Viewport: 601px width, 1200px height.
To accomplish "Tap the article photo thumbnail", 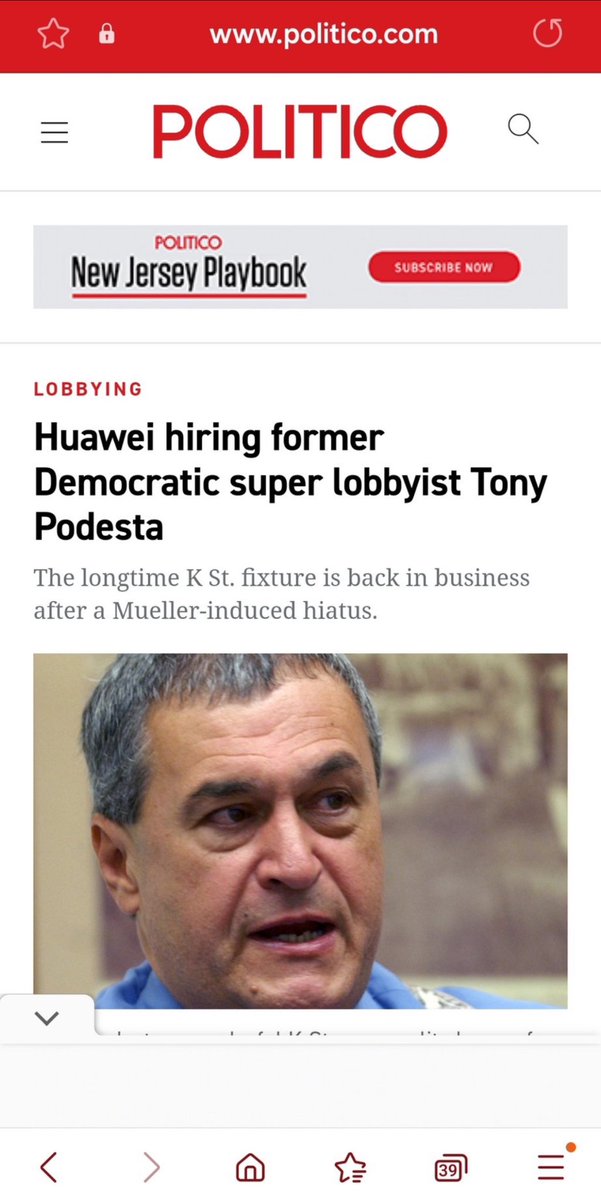I will click(x=300, y=830).
